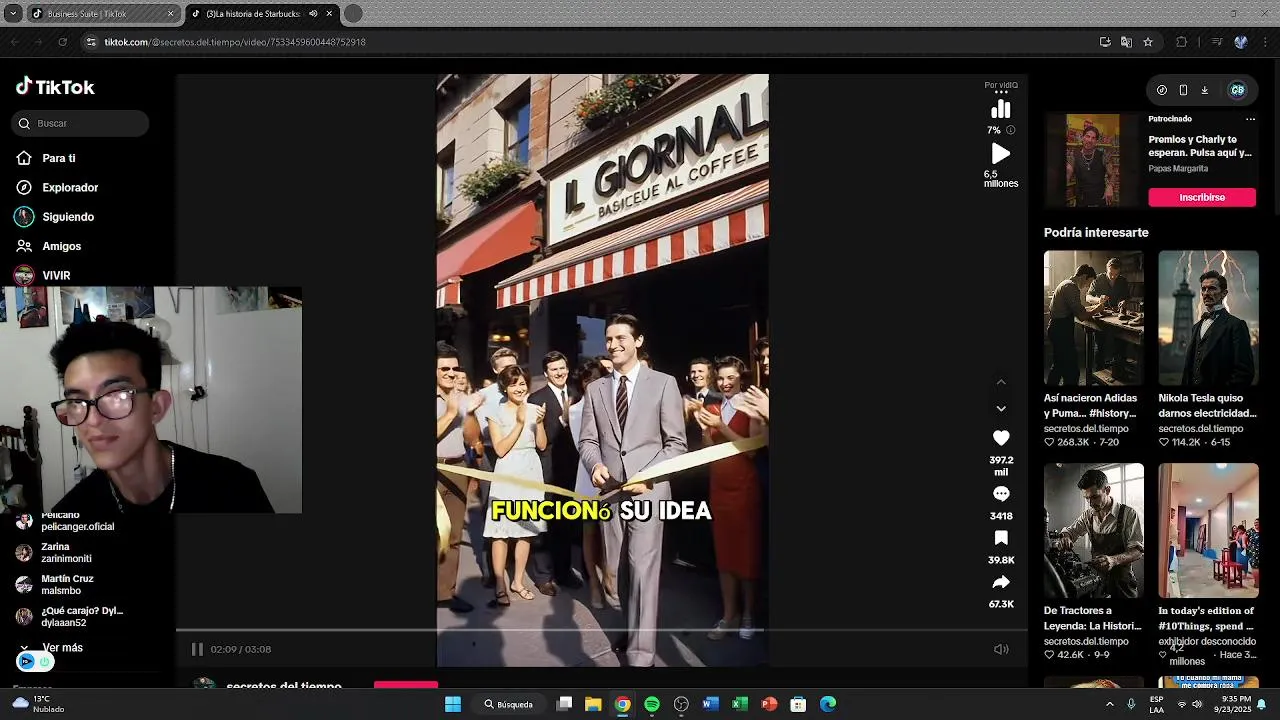The height and width of the screenshot is (720, 1280).
Task: Open the sponsored ad three-dots menu
Action: point(1250,119)
